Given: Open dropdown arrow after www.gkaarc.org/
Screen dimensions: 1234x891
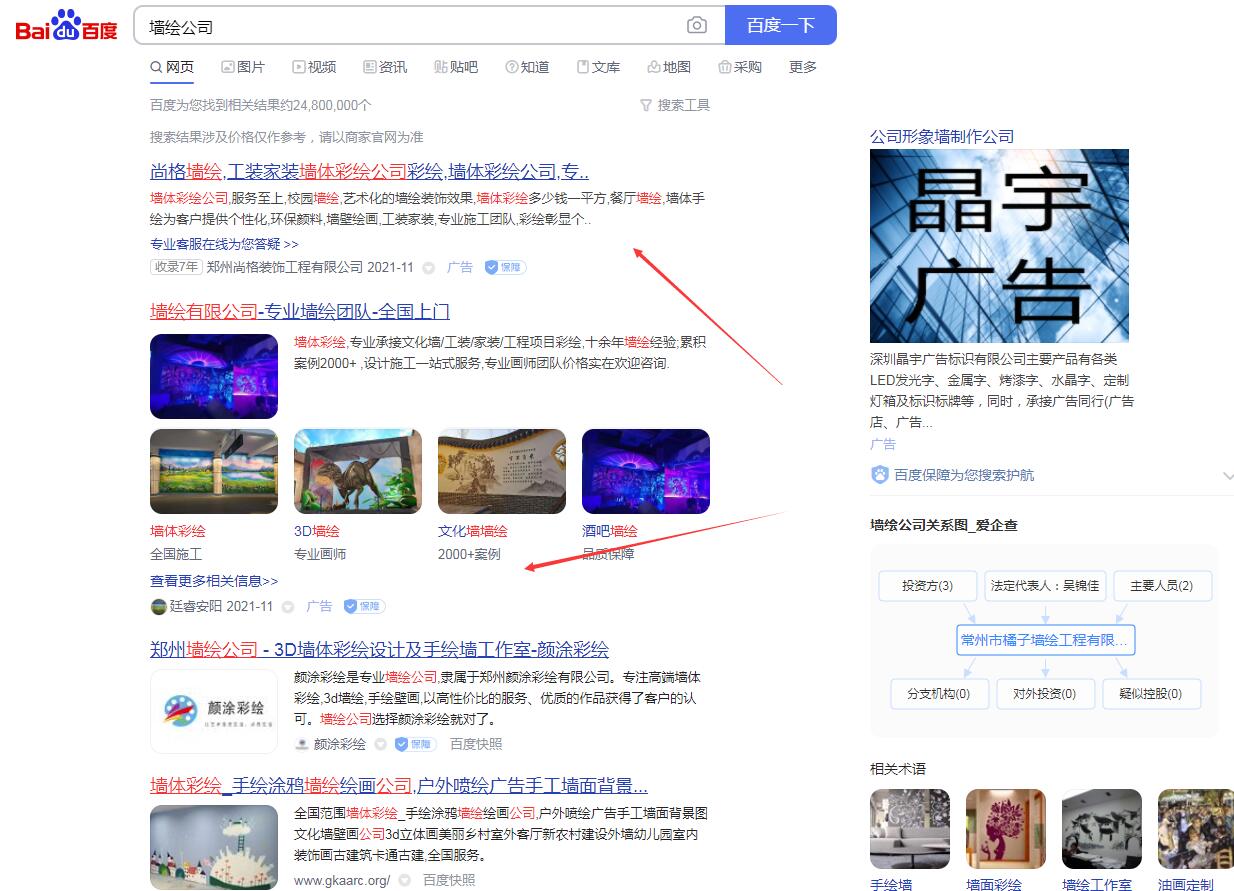Looking at the screenshot, I should (405, 881).
